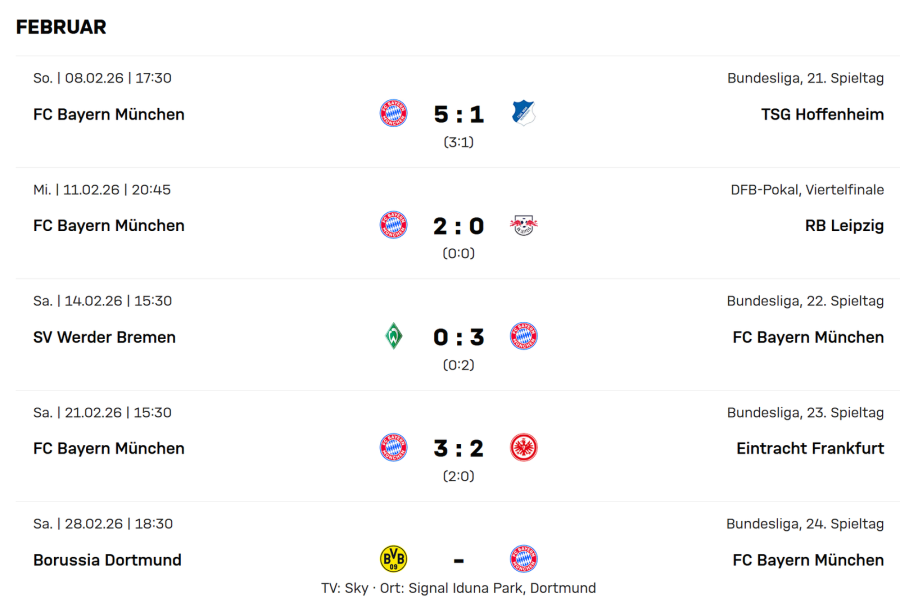Open the 2 : 0 cup result

(x=459, y=226)
